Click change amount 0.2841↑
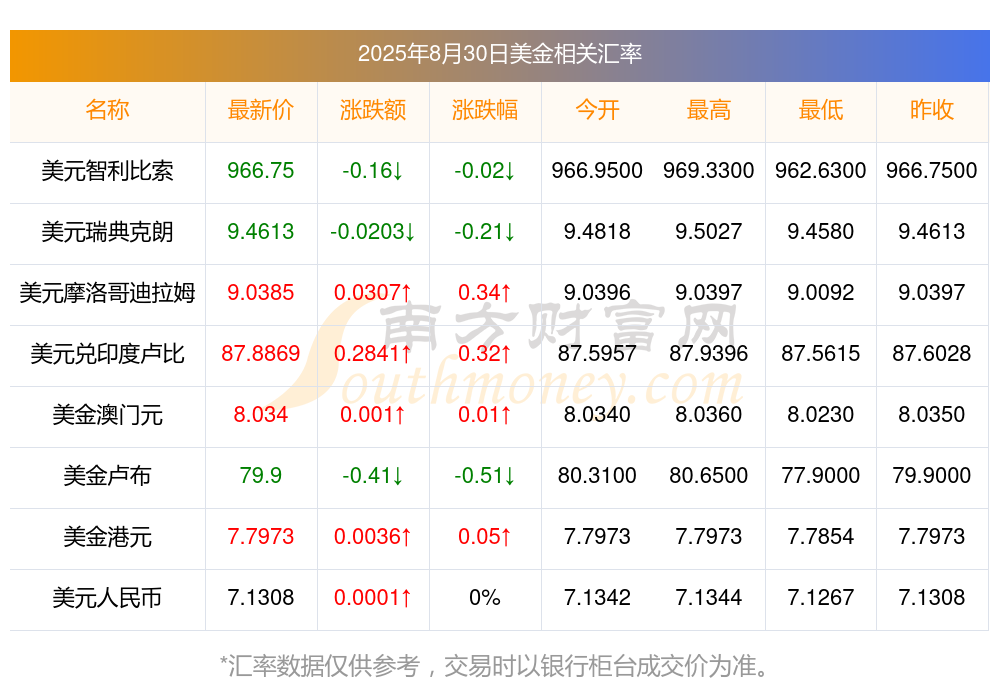 (x=372, y=353)
